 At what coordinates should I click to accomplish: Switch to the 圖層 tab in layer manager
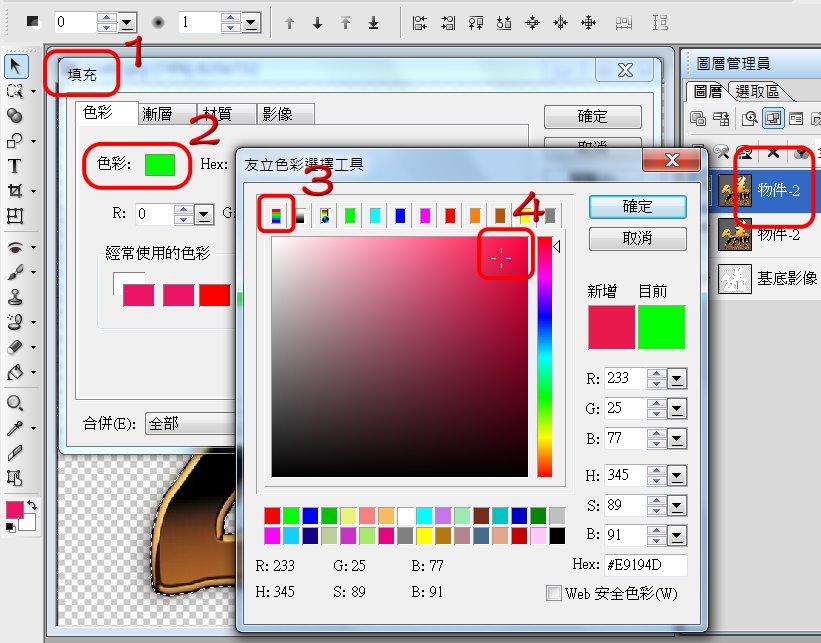pos(707,91)
